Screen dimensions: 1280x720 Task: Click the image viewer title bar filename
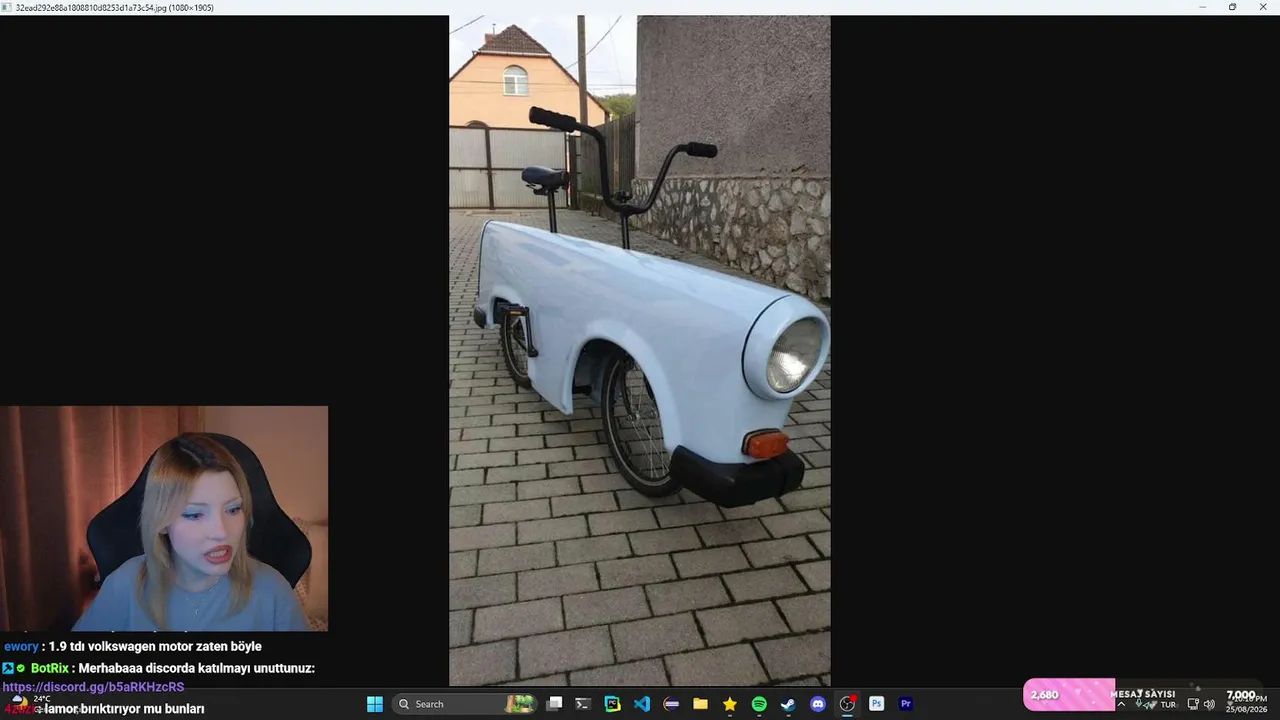[x=114, y=8]
